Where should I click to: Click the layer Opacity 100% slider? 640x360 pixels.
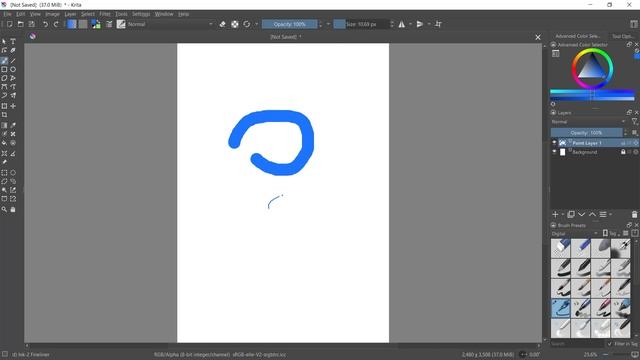tap(586, 133)
